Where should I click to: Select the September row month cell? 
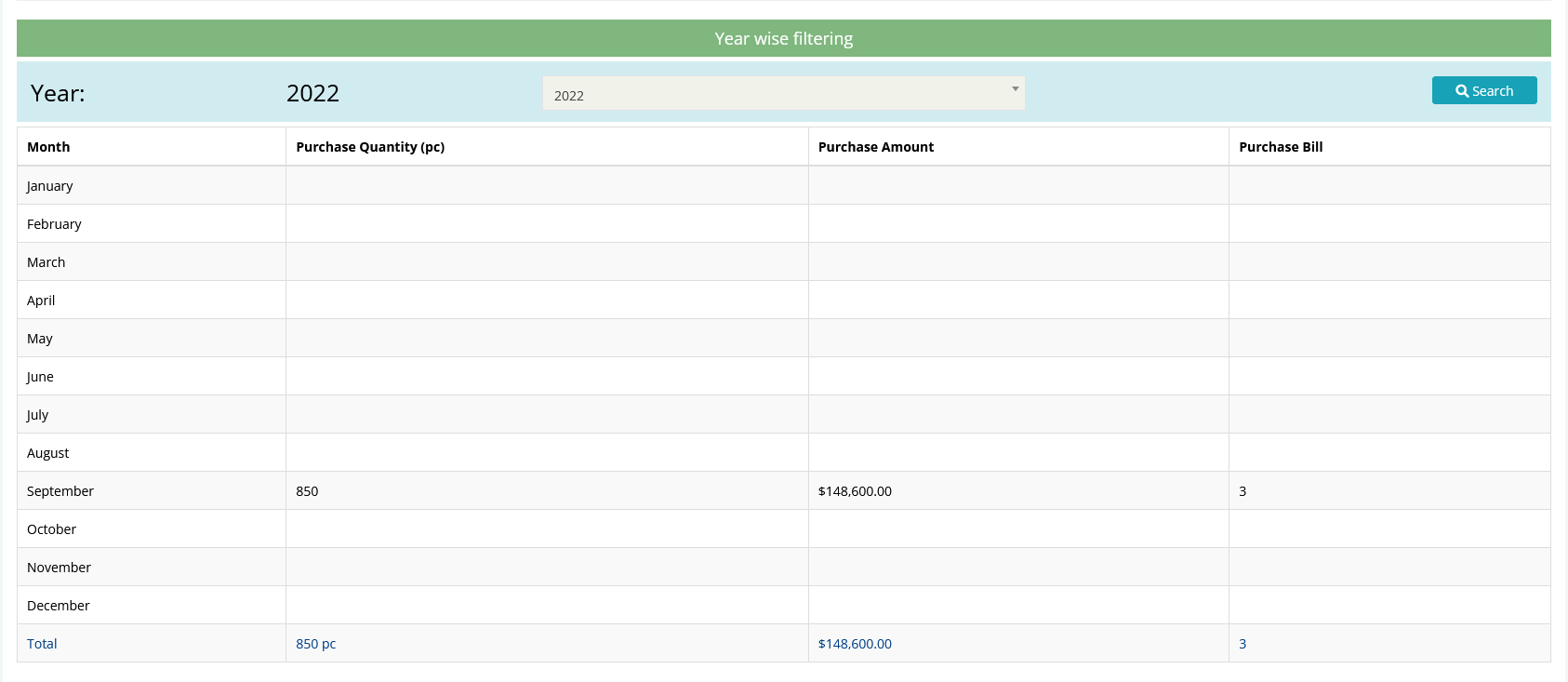(x=60, y=491)
